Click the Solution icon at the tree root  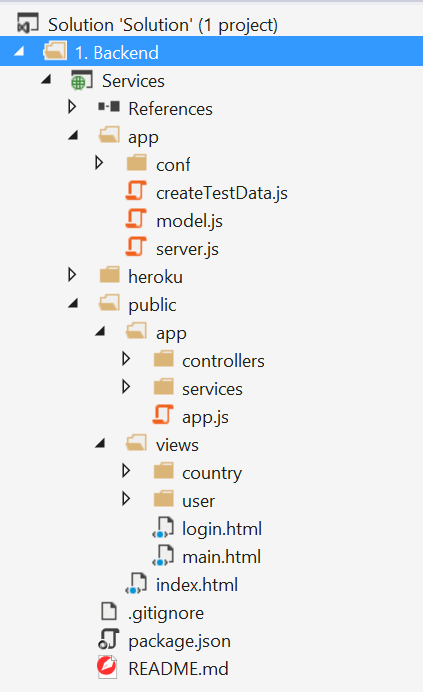(x=27, y=23)
